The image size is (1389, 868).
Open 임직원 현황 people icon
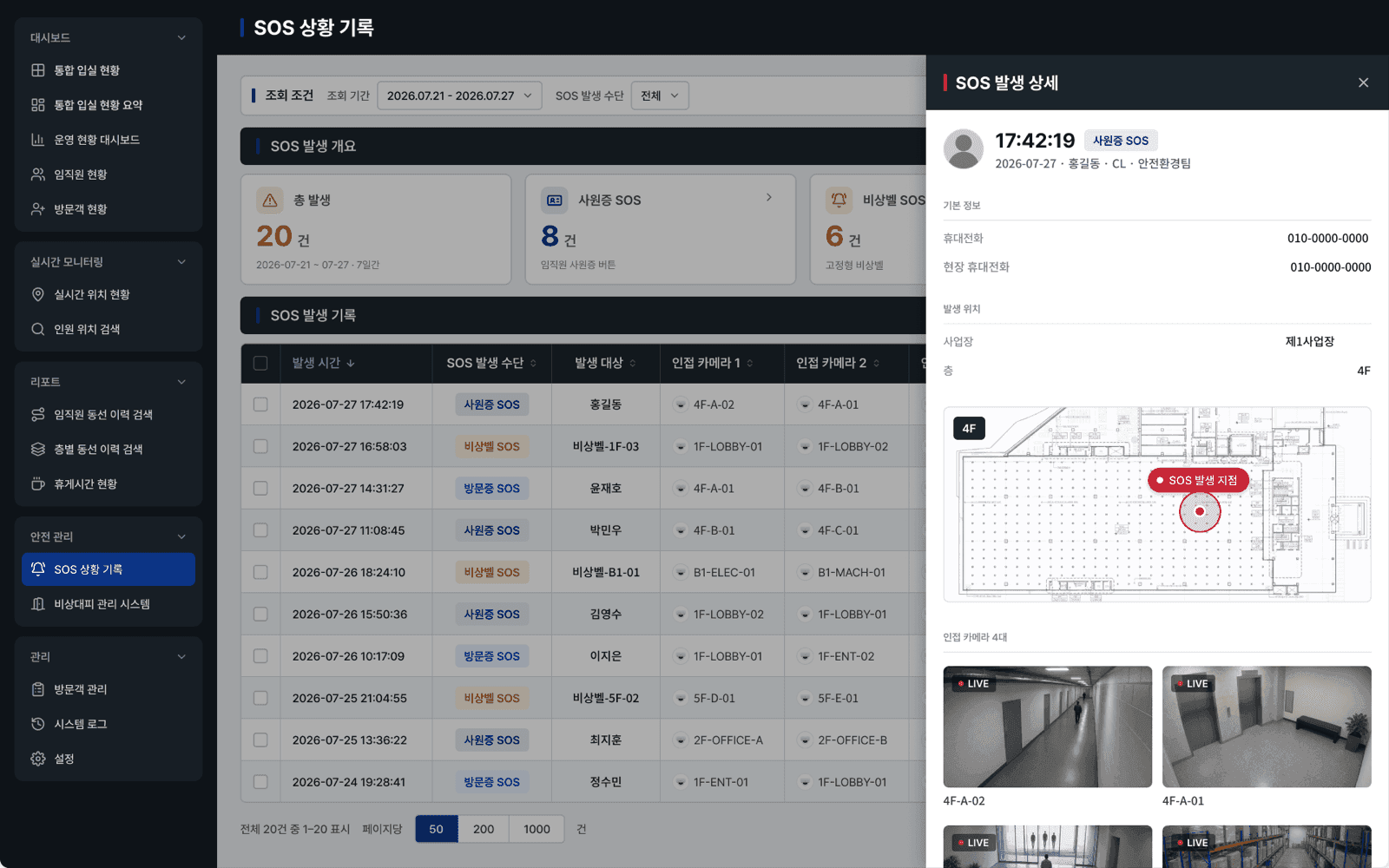[38, 174]
